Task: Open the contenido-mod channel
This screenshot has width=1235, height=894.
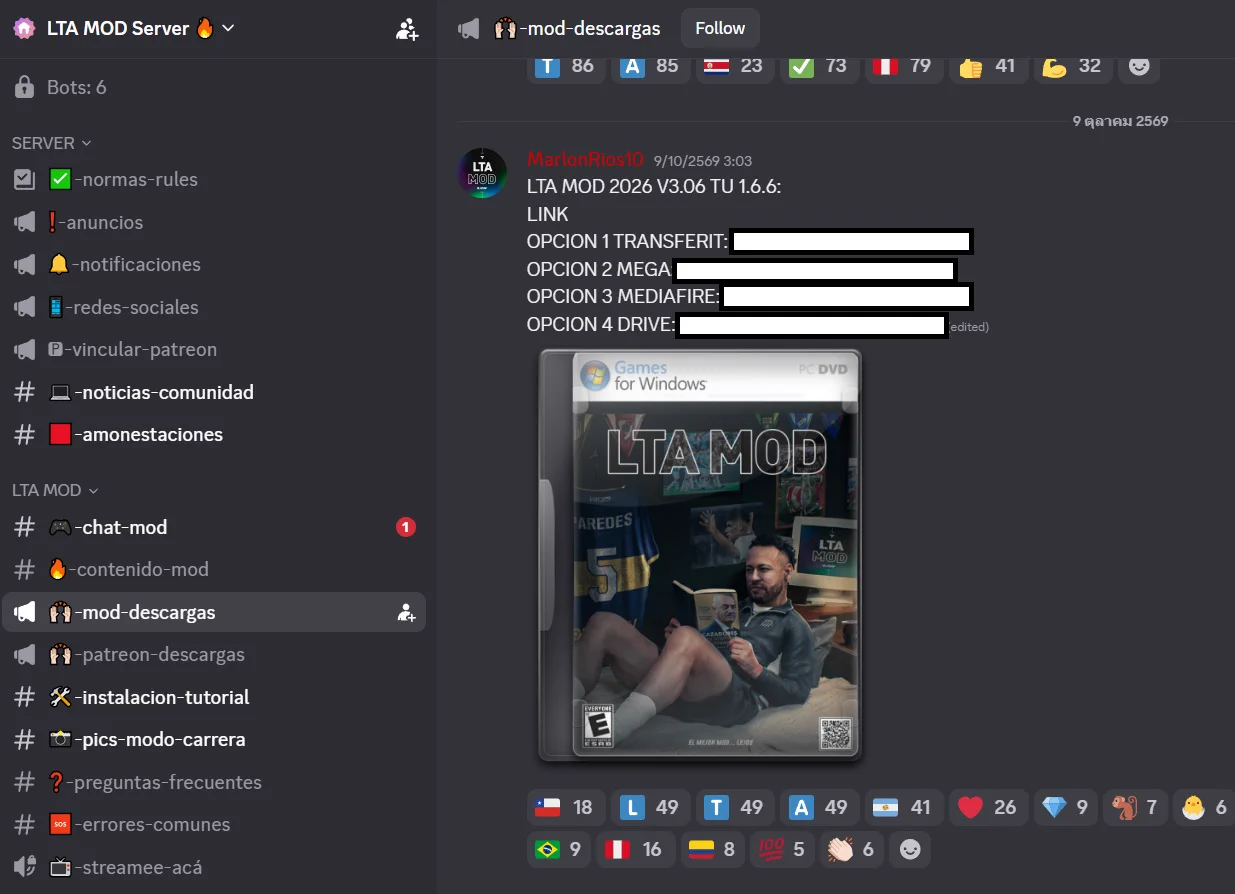Action: point(214,569)
